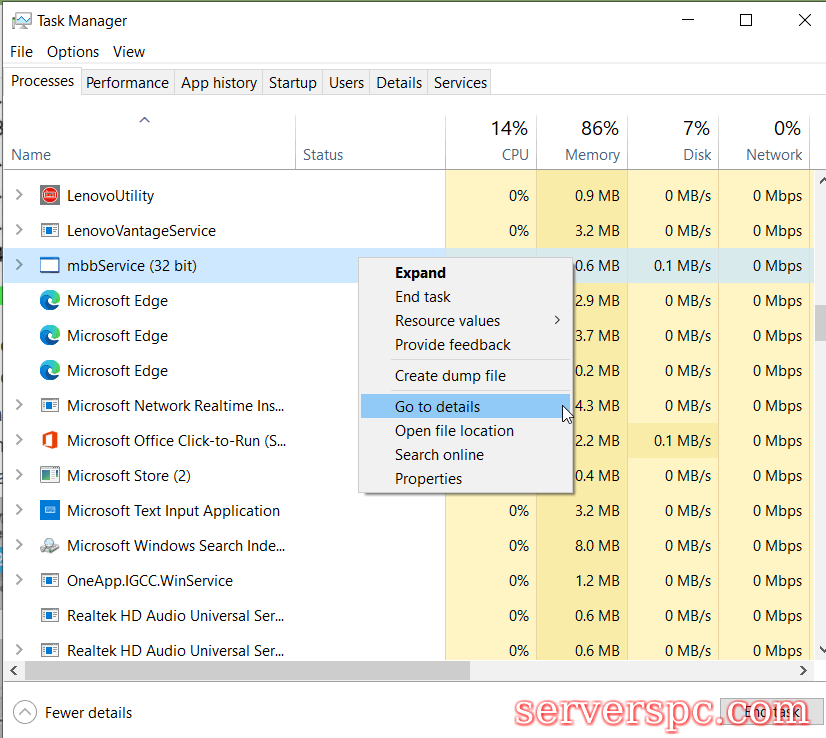Click the LenovoUtility process icon
This screenshot has width=826, height=738.
point(50,196)
